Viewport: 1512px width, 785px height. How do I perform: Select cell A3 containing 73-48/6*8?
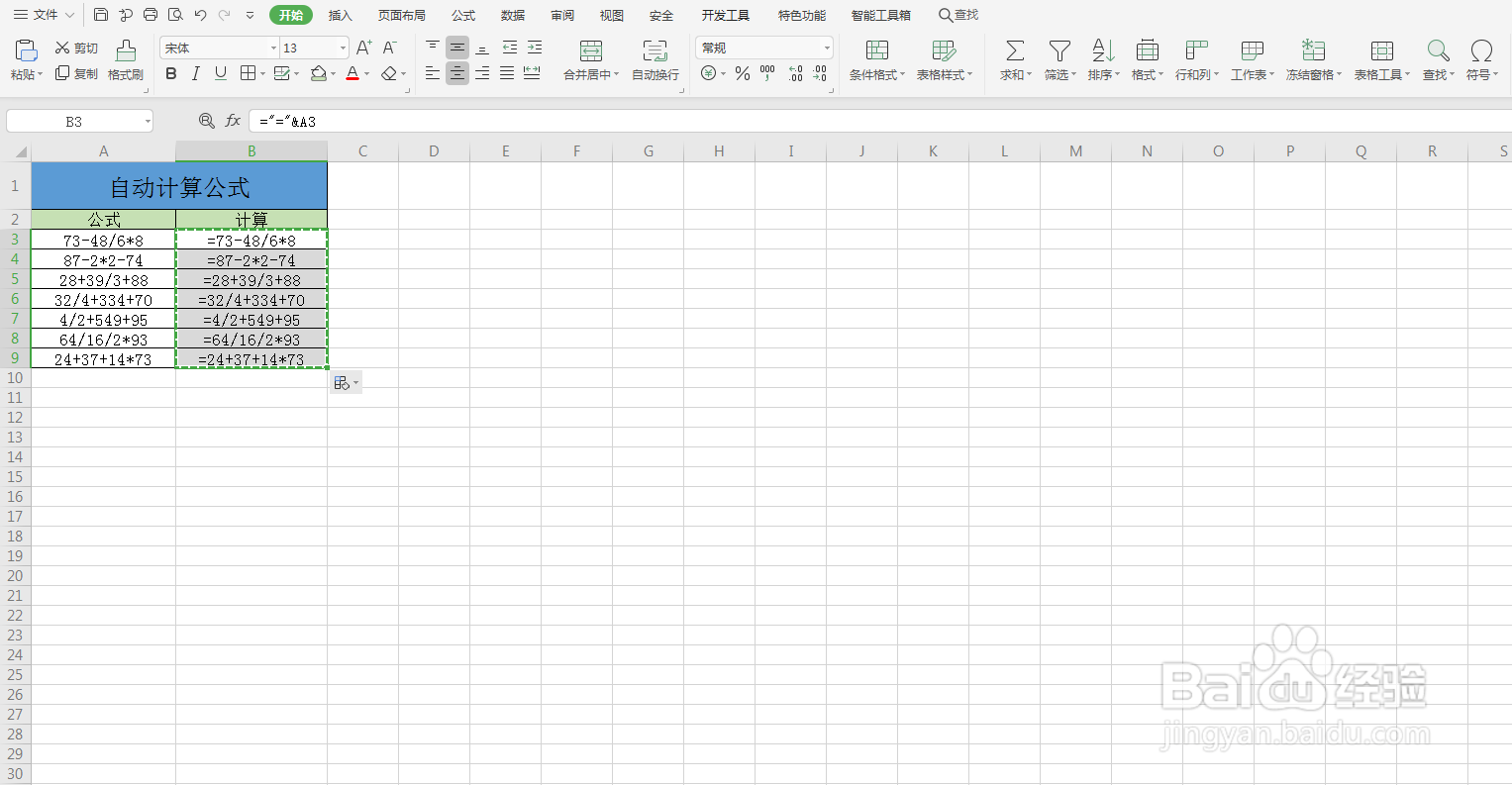(x=103, y=240)
